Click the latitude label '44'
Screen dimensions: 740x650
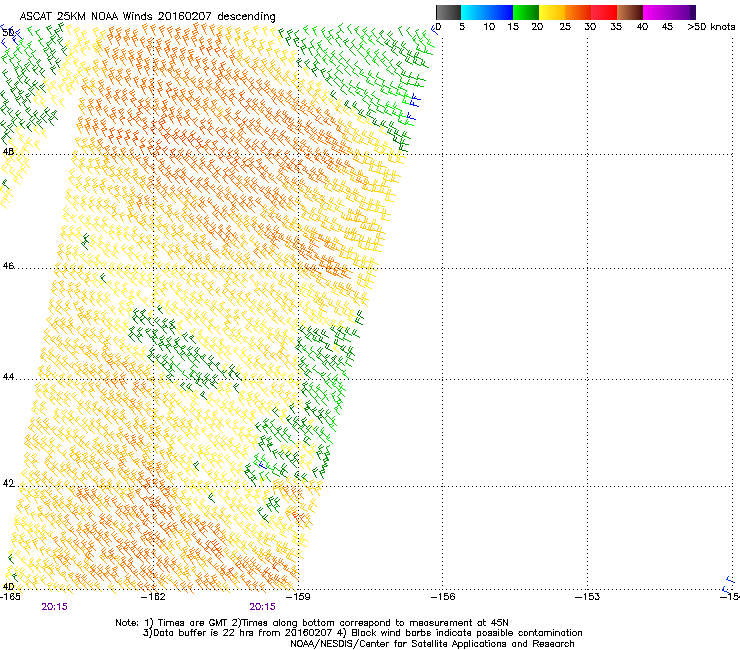click(8, 377)
